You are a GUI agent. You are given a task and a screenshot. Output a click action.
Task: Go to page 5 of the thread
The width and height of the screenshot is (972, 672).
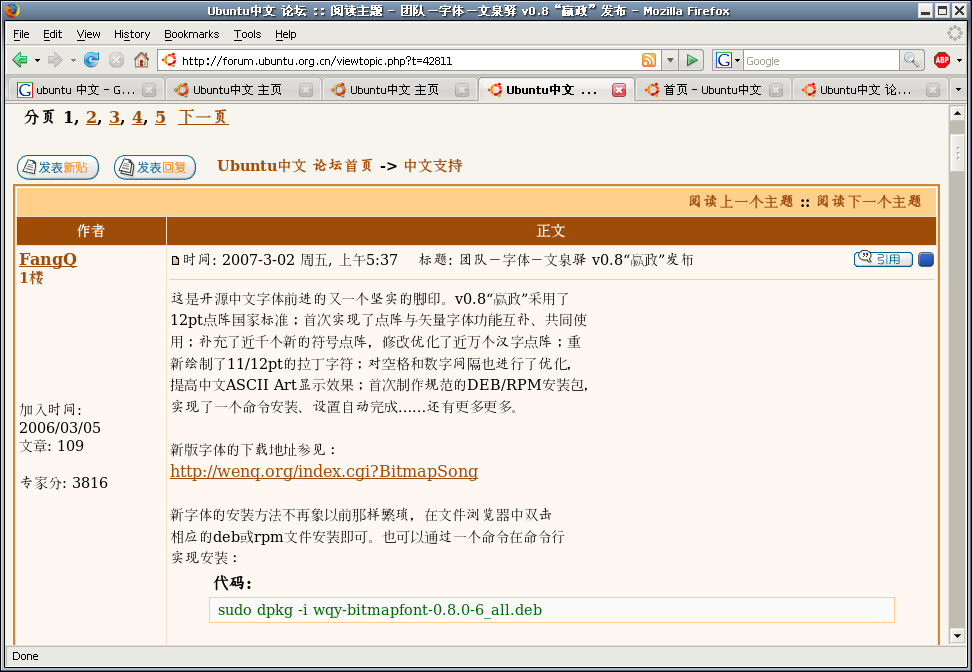[161, 117]
